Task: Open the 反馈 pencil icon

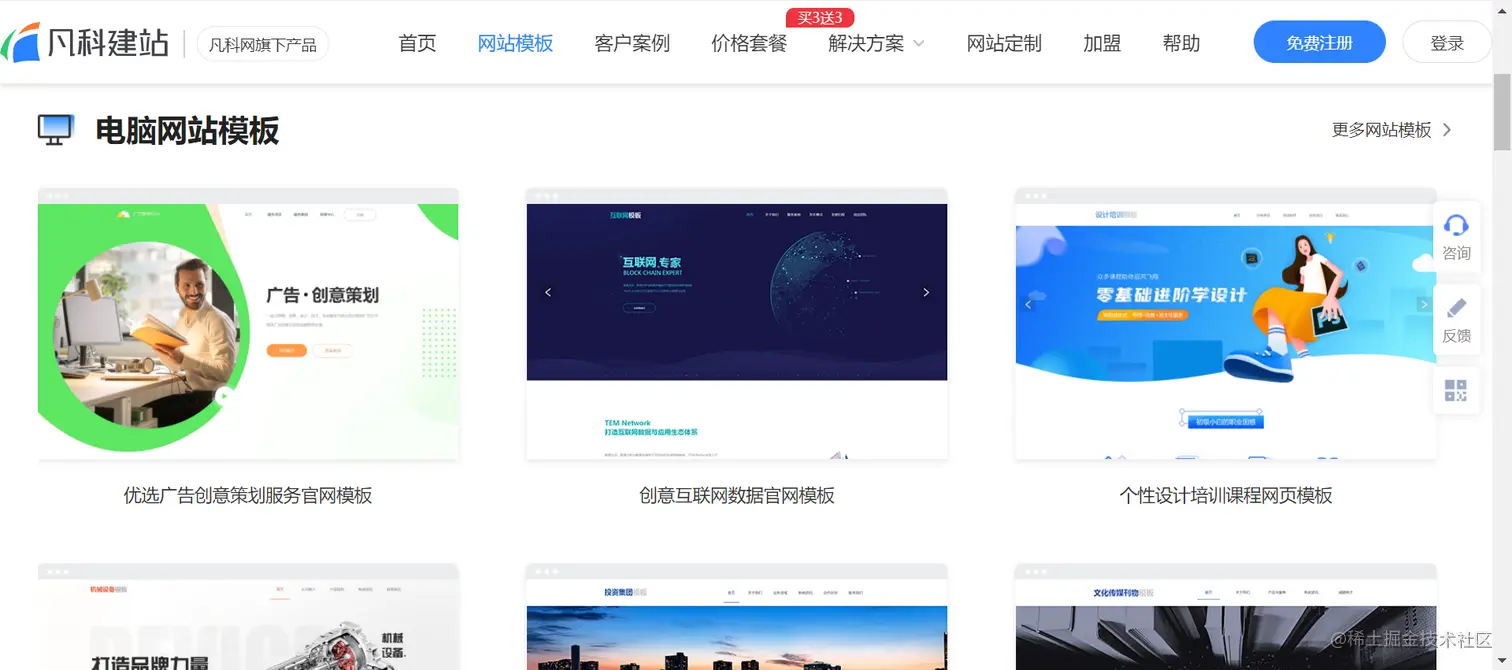Action: pyautogui.click(x=1456, y=308)
